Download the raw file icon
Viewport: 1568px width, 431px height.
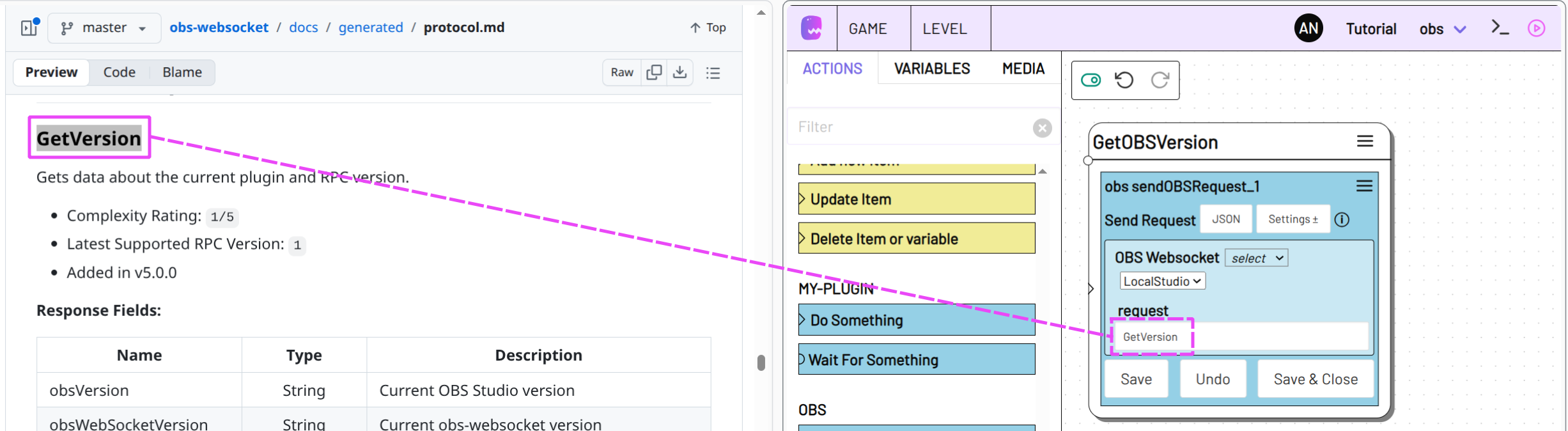680,72
